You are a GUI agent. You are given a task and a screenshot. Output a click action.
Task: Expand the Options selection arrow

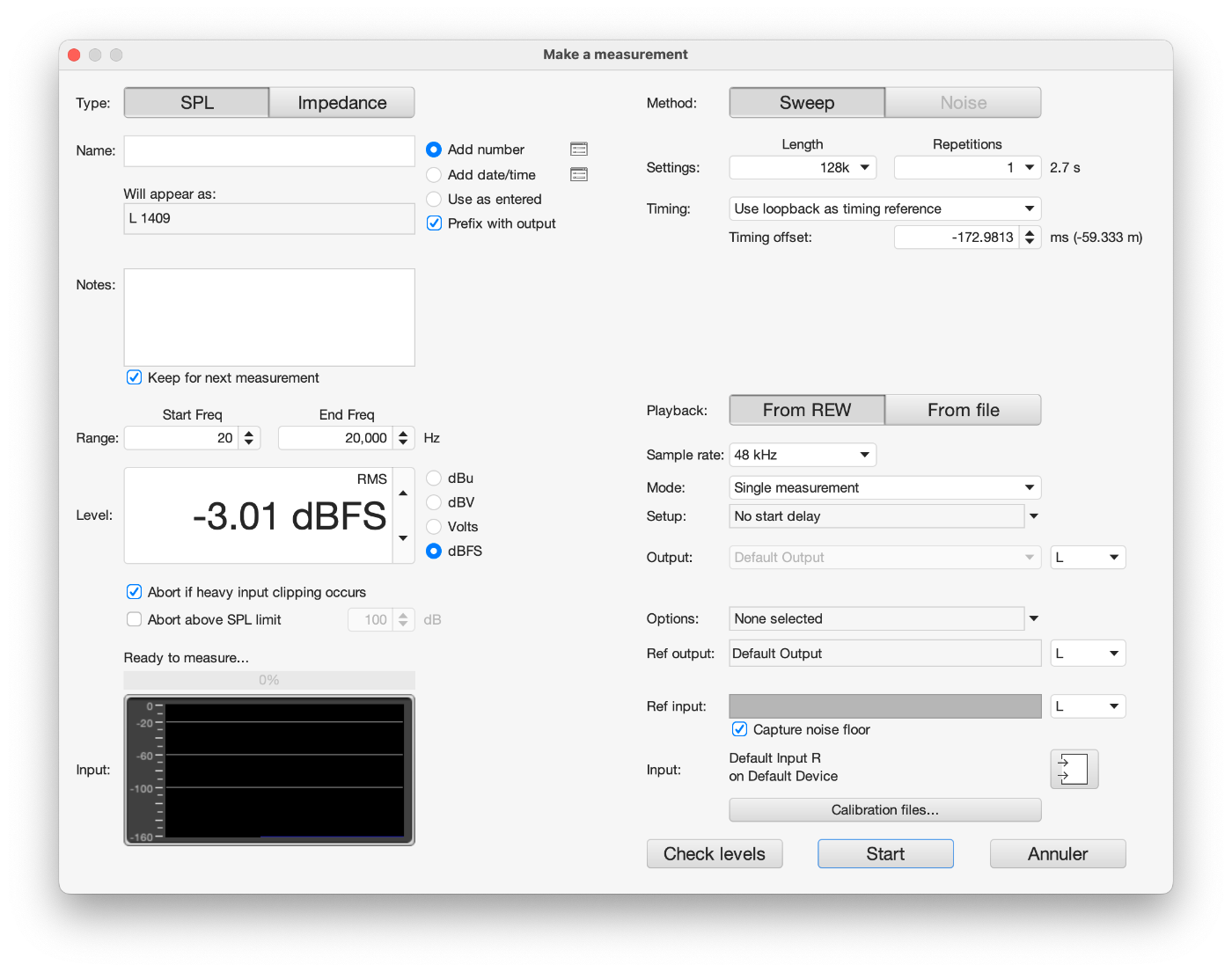1034,618
